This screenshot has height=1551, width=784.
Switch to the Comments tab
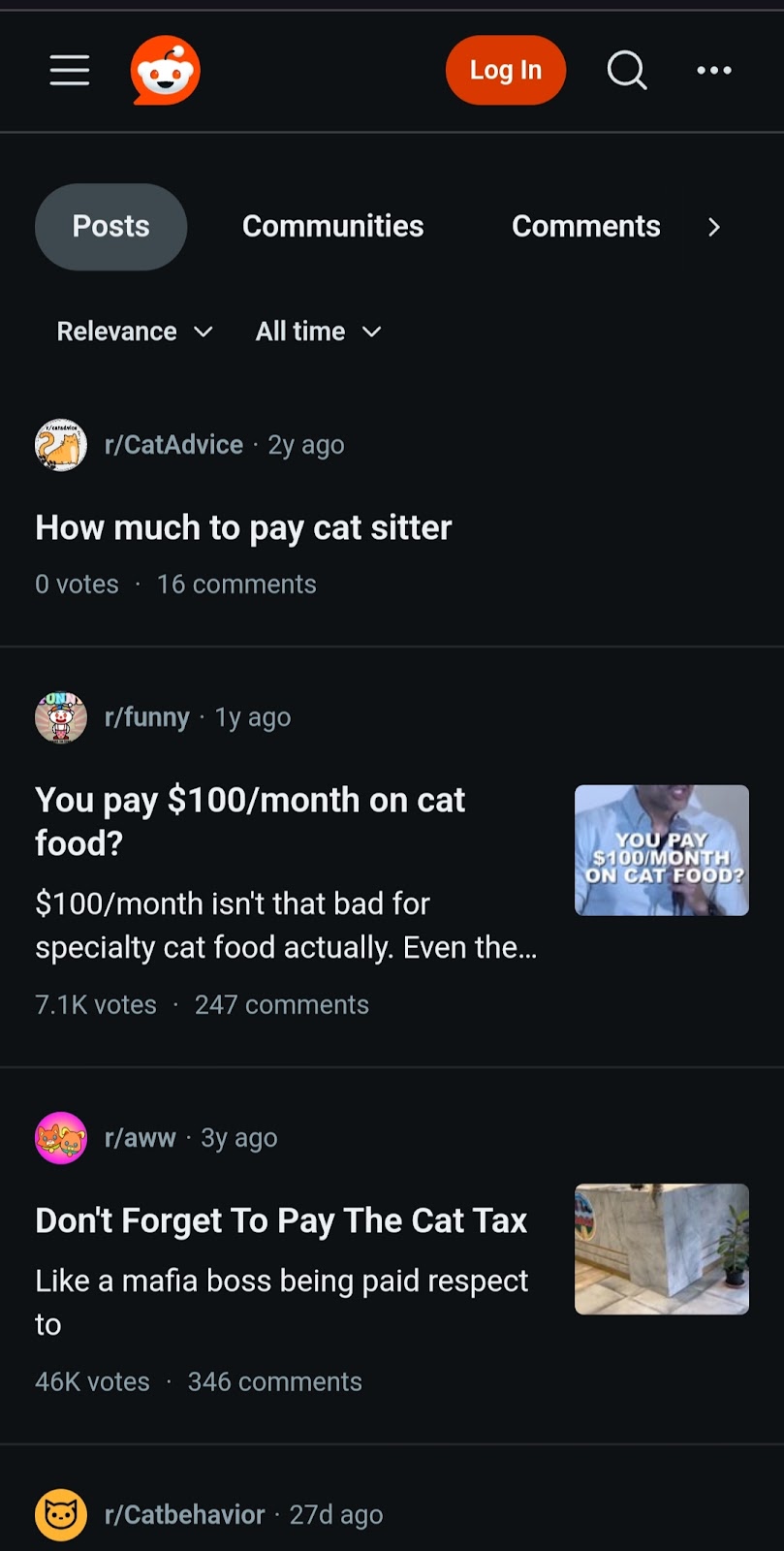585,227
